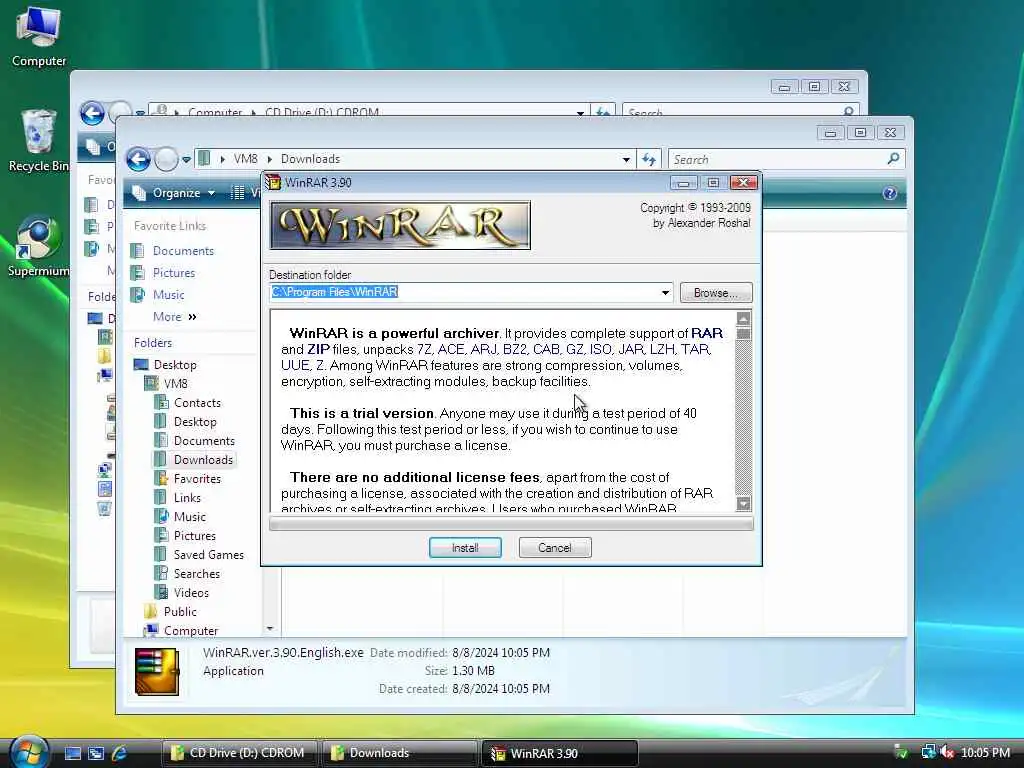Open the Organize menu
The height and width of the screenshot is (768, 1024).
(174, 193)
